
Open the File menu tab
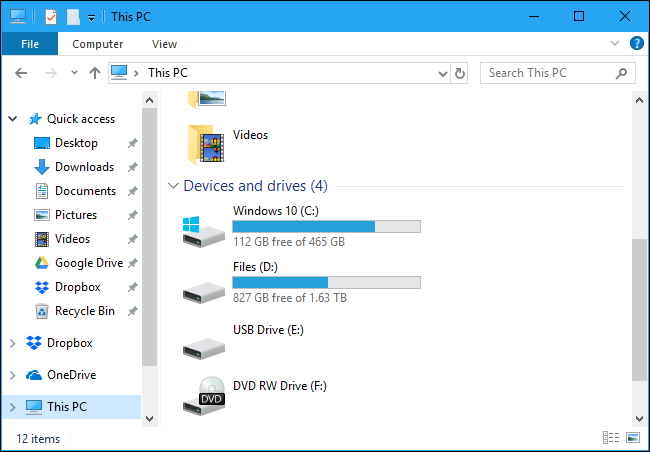[29, 44]
